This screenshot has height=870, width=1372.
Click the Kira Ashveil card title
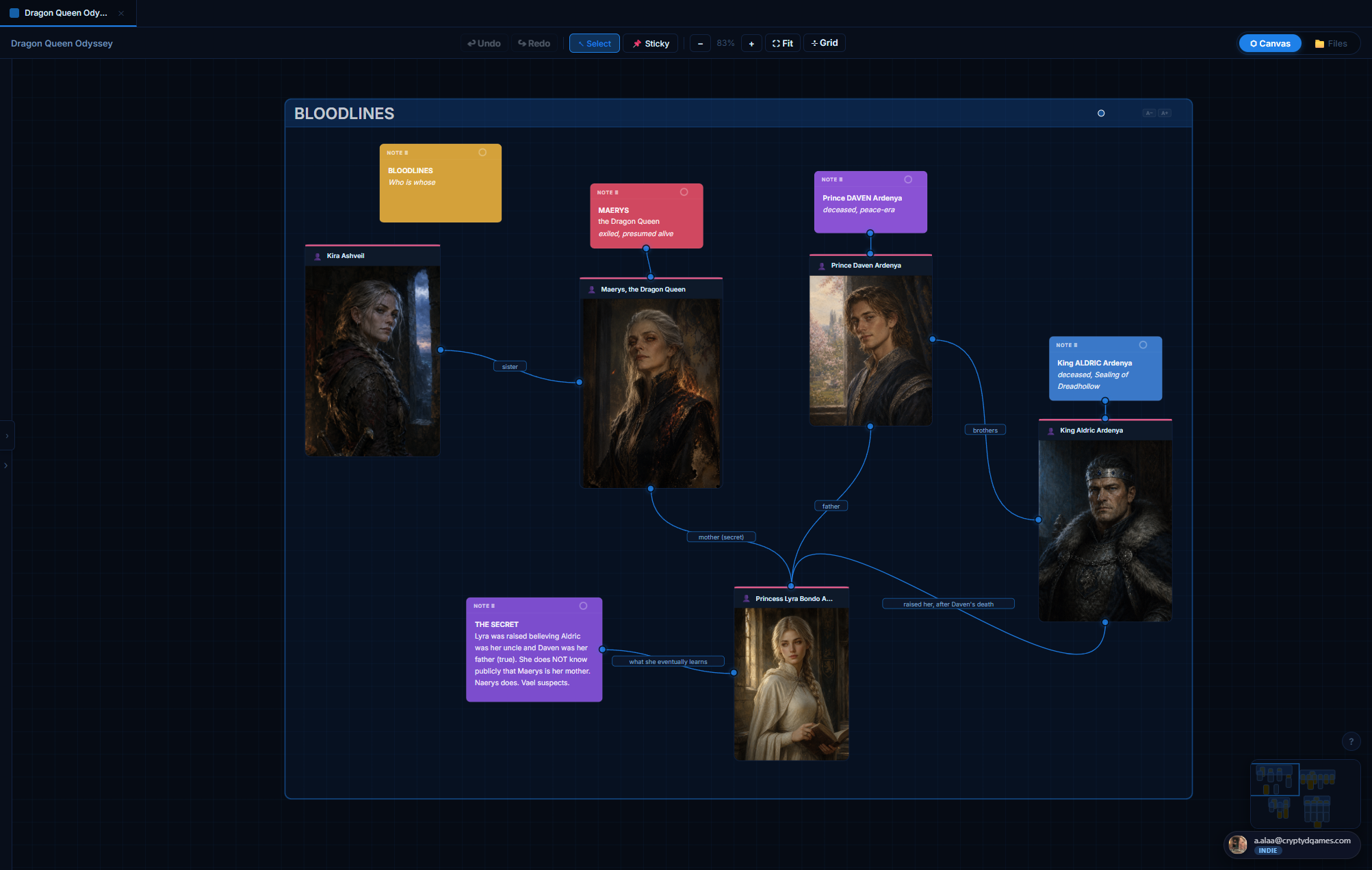coord(346,256)
